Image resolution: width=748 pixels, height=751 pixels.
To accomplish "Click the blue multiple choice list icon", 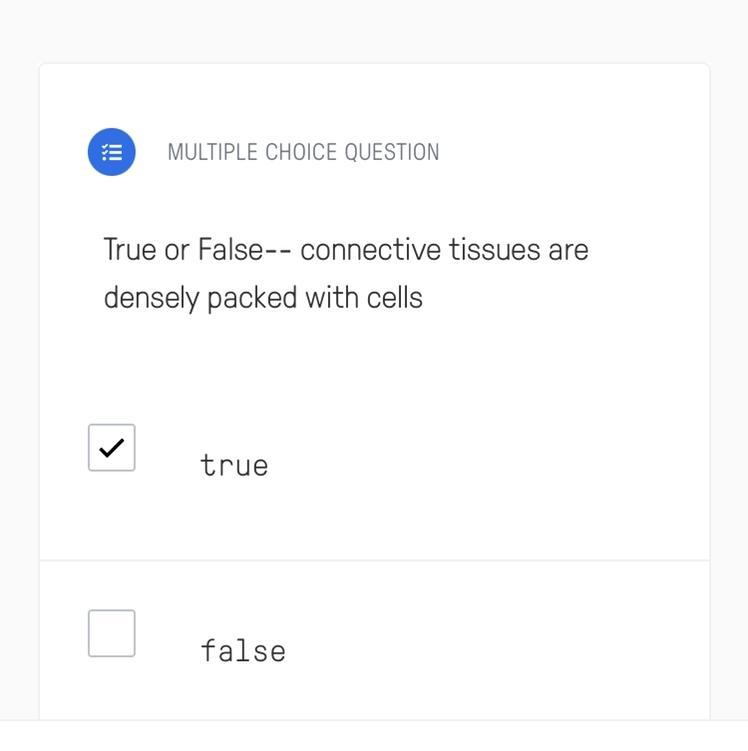I will click(111, 152).
